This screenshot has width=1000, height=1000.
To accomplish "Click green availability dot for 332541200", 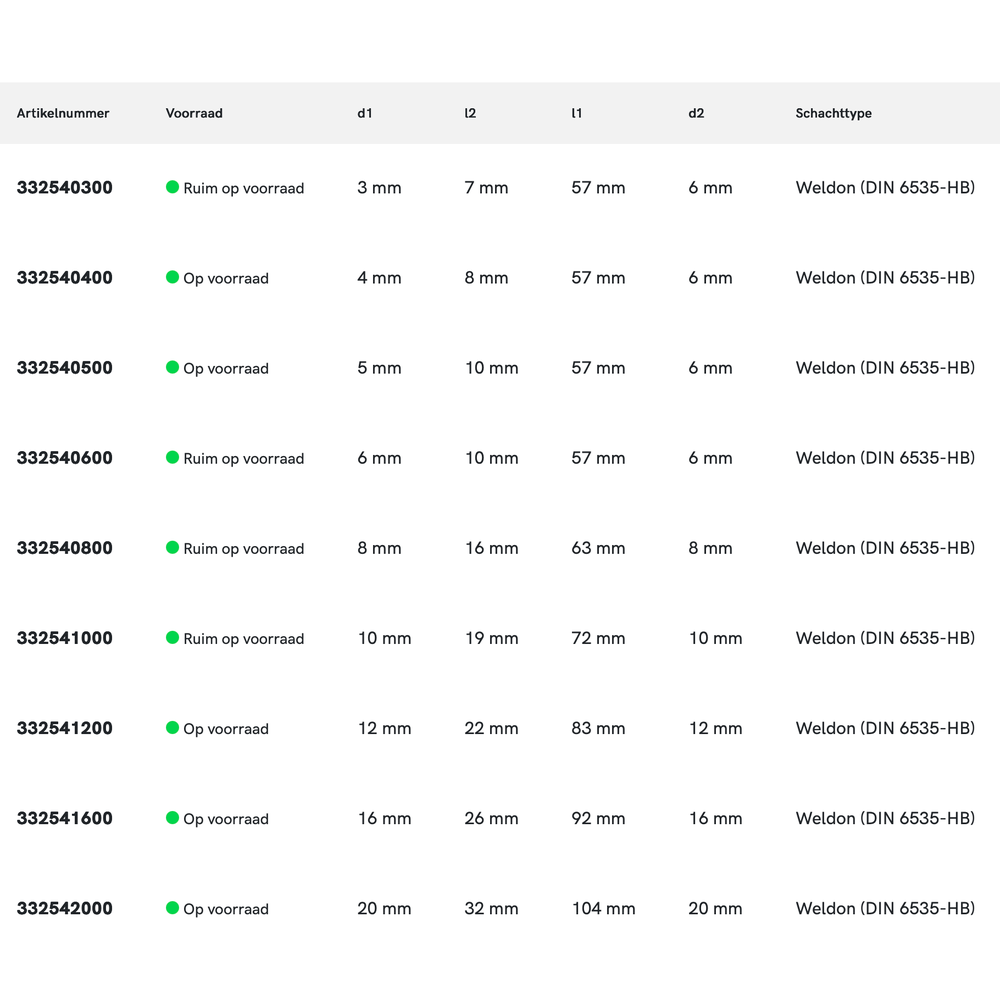I will click(x=172, y=727).
